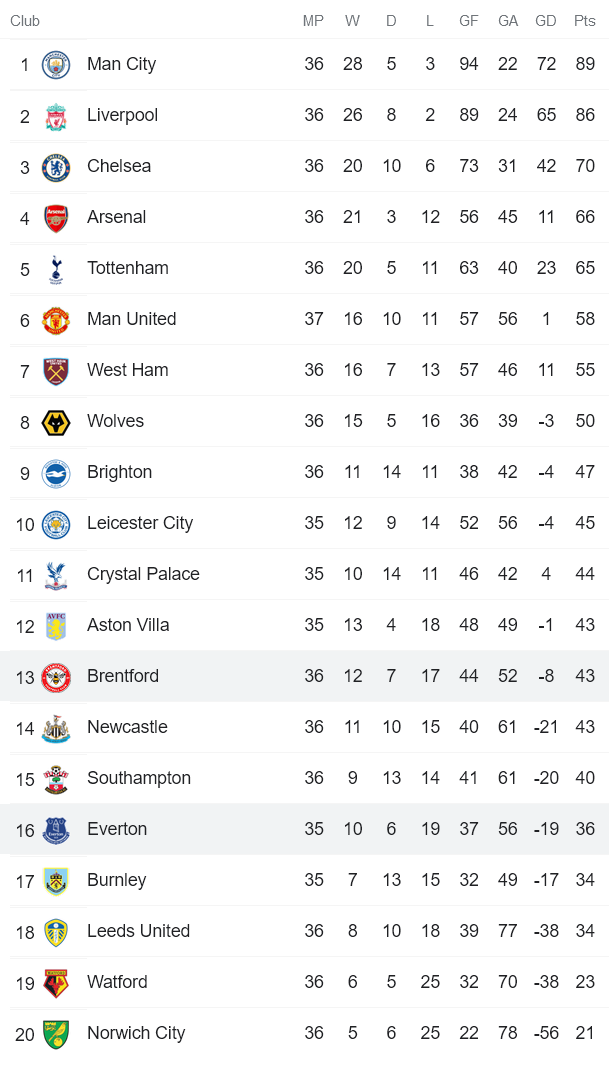The image size is (609, 1069).
Task: Click the Liverpool club crest
Action: point(56,116)
